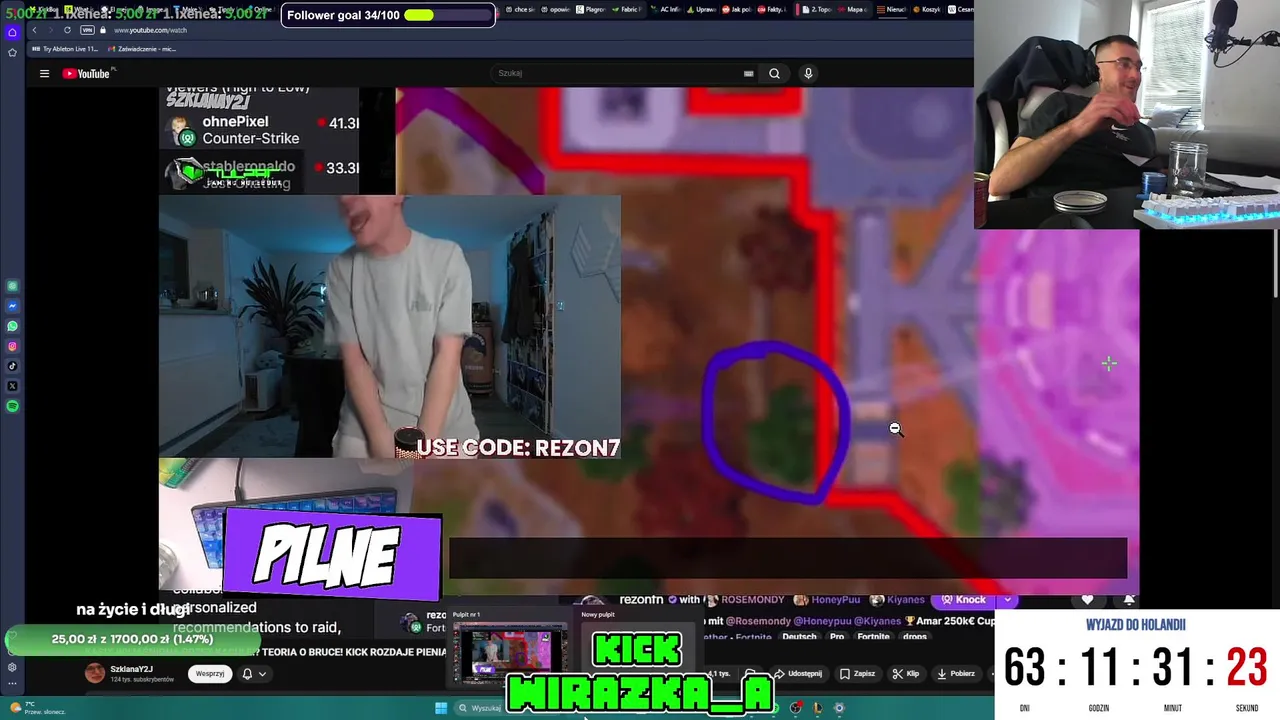This screenshot has height=720, width=1280.
Task: Switch to the 'Plagron' browser tab
Action: tap(592, 9)
